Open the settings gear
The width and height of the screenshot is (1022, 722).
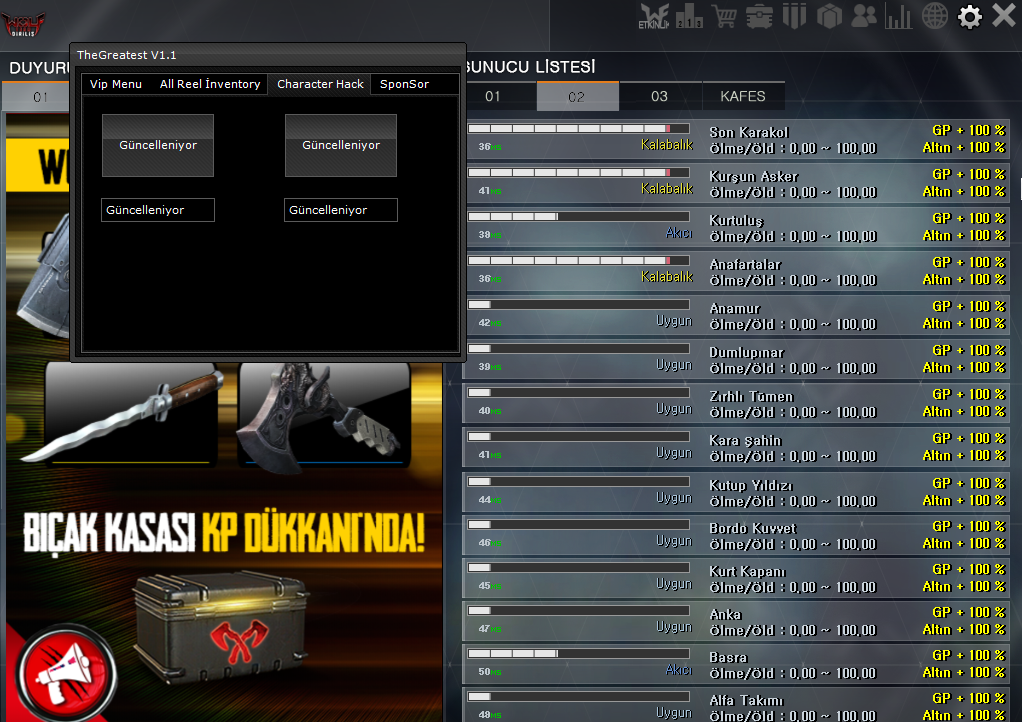(x=969, y=16)
